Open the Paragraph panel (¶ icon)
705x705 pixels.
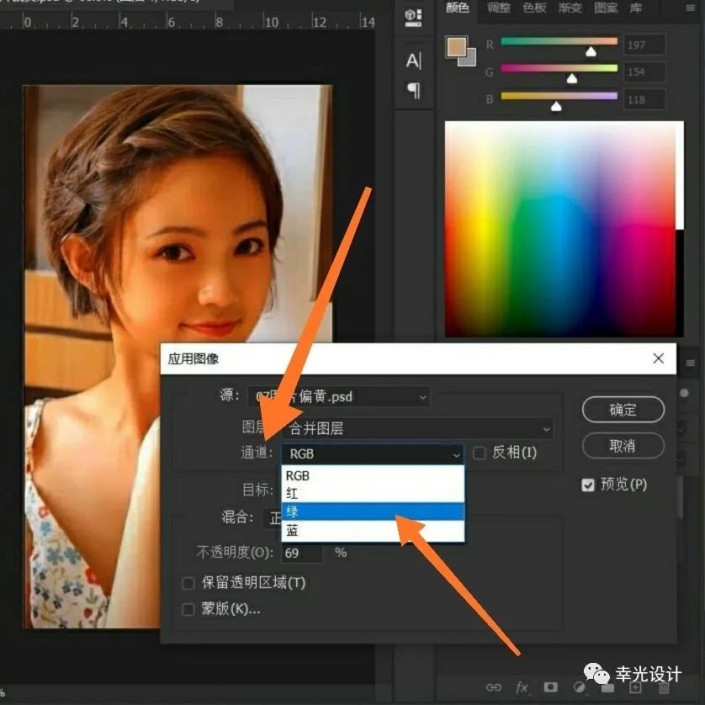coord(414,90)
